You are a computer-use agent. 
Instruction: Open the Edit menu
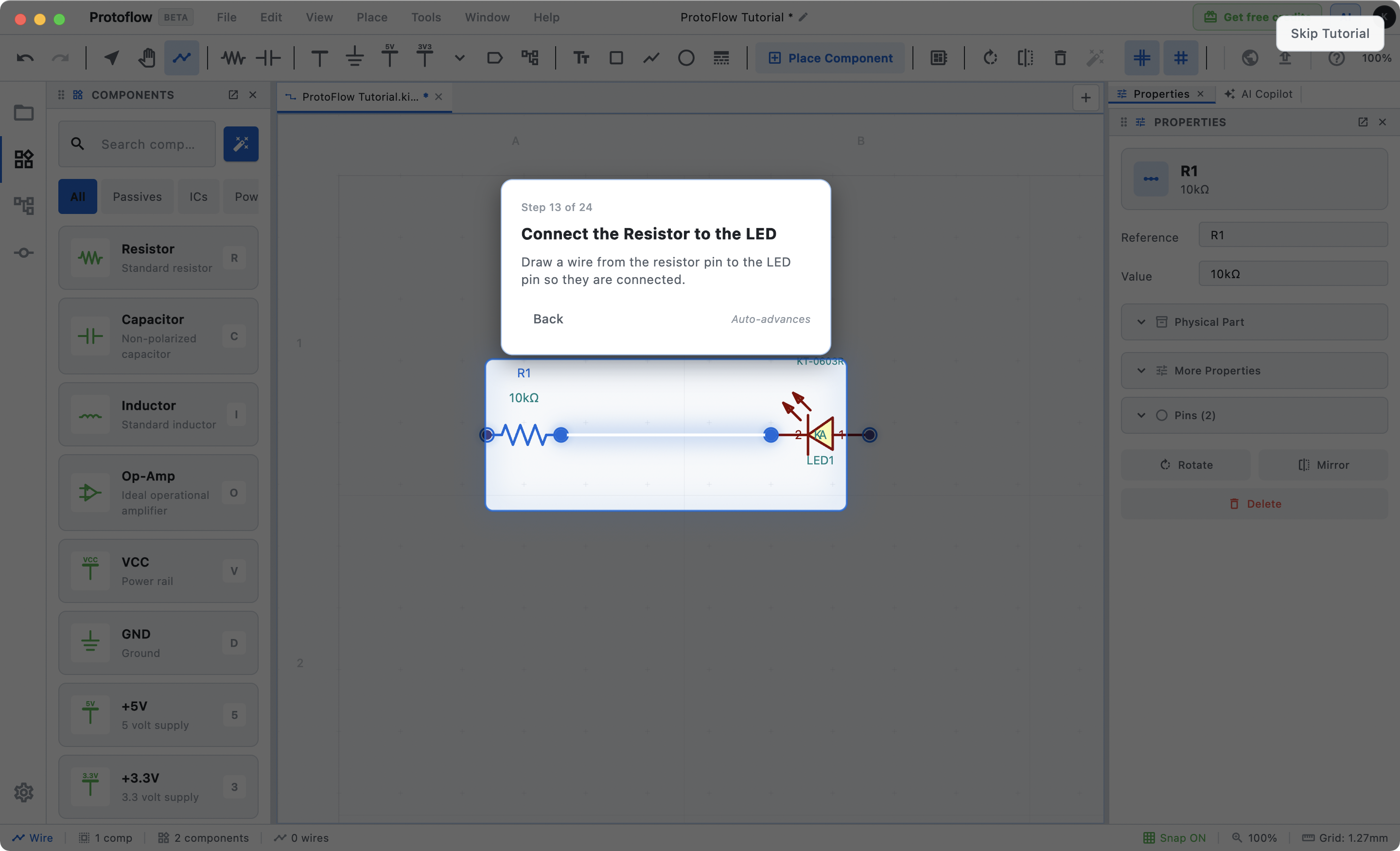point(271,18)
